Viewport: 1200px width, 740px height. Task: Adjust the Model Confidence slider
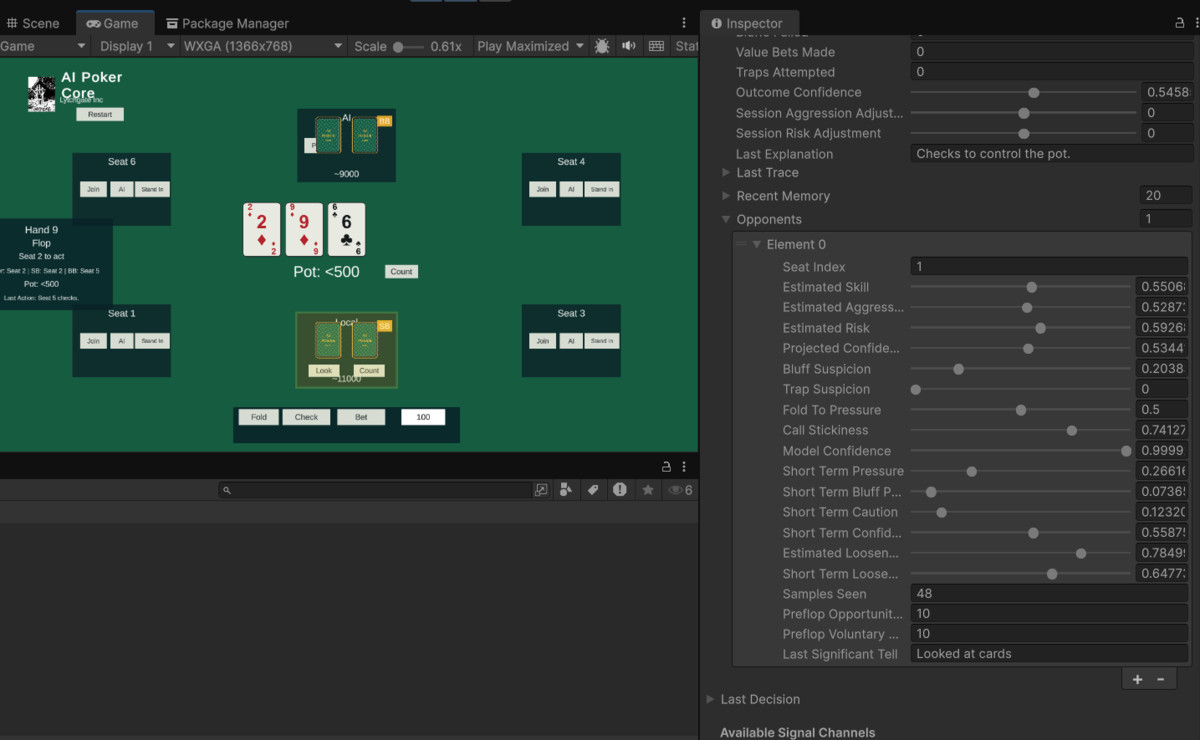[x=1023, y=451]
